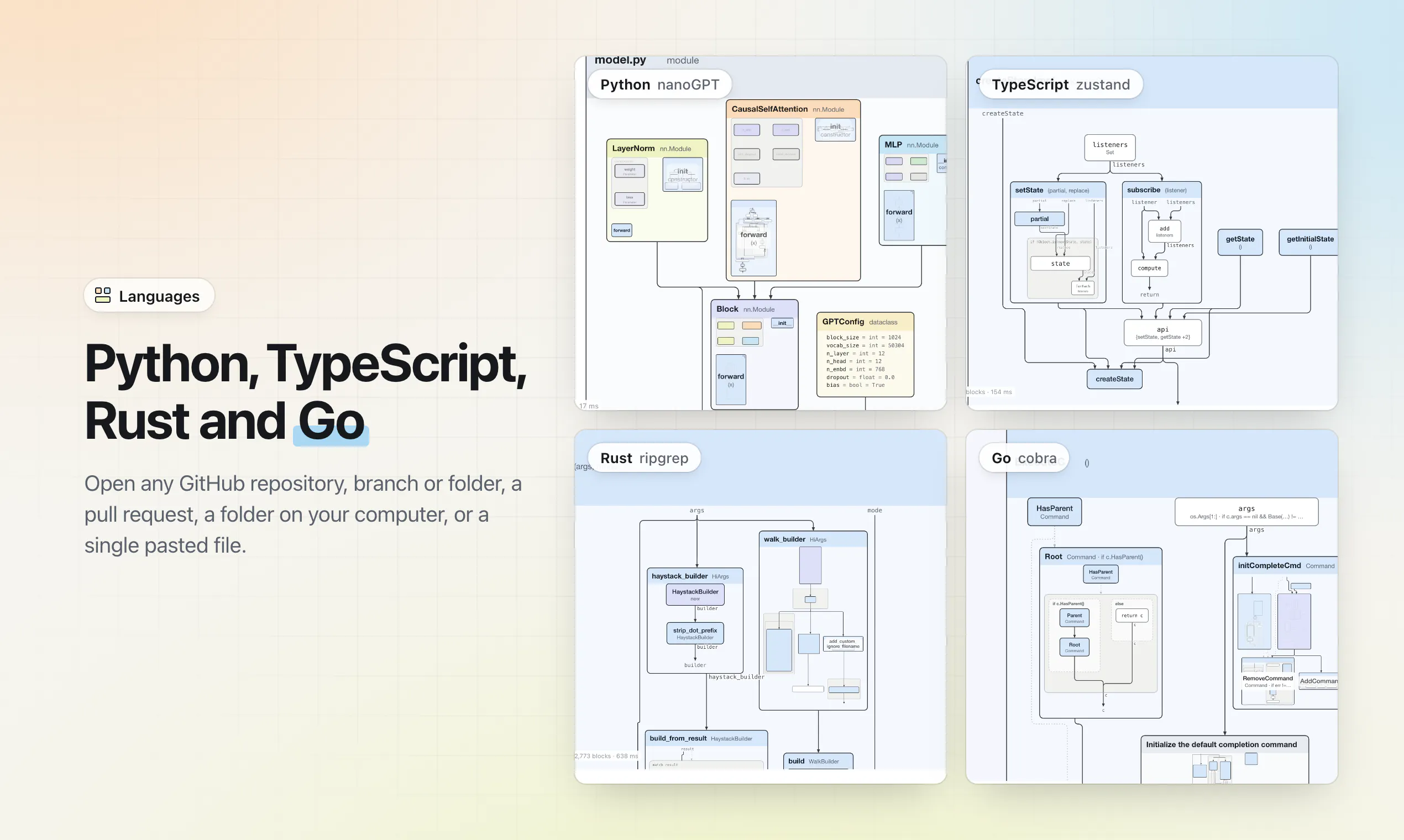The image size is (1404, 840).
Task: Click the init node inside Block
Action: [x=782, y=323]
